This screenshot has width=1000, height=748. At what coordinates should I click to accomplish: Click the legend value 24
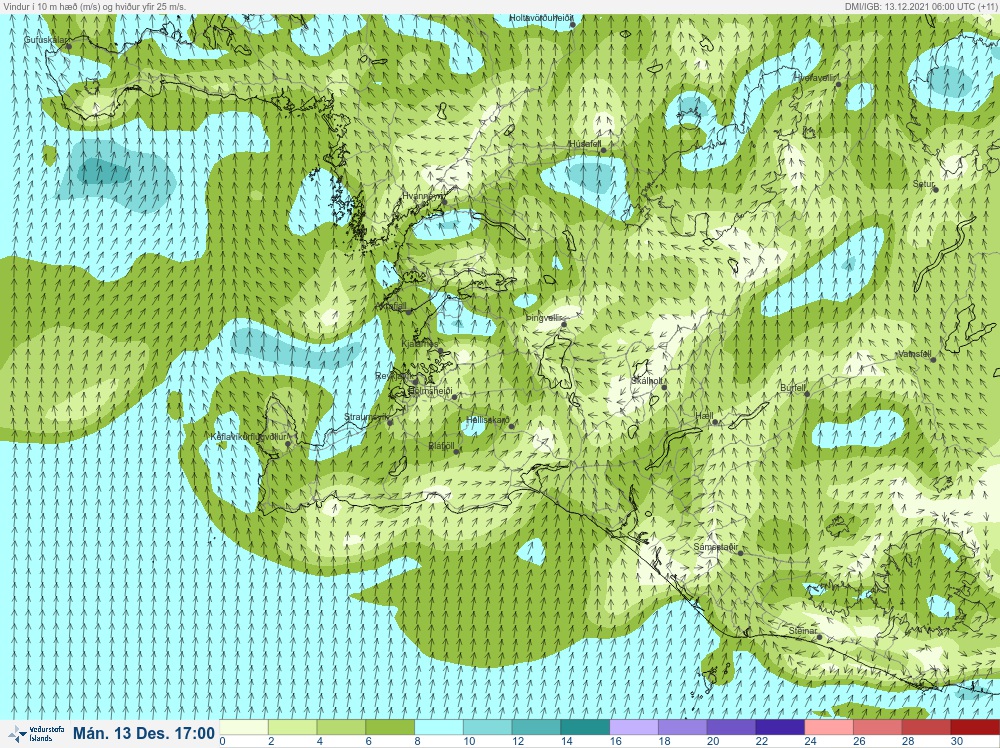810,741
